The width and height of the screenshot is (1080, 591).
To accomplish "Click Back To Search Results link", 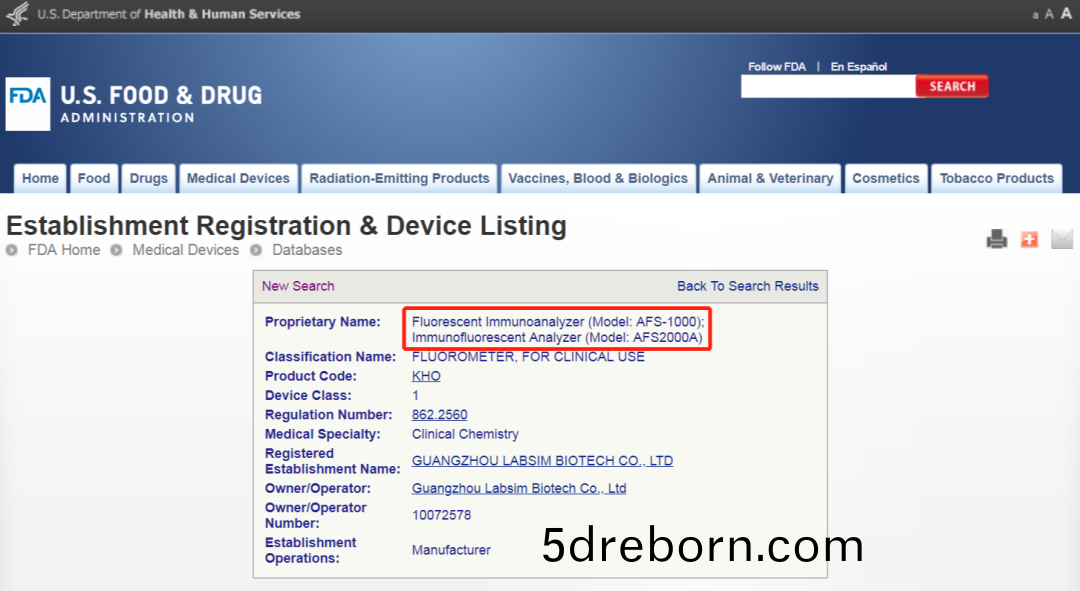I will coord(747,286).
